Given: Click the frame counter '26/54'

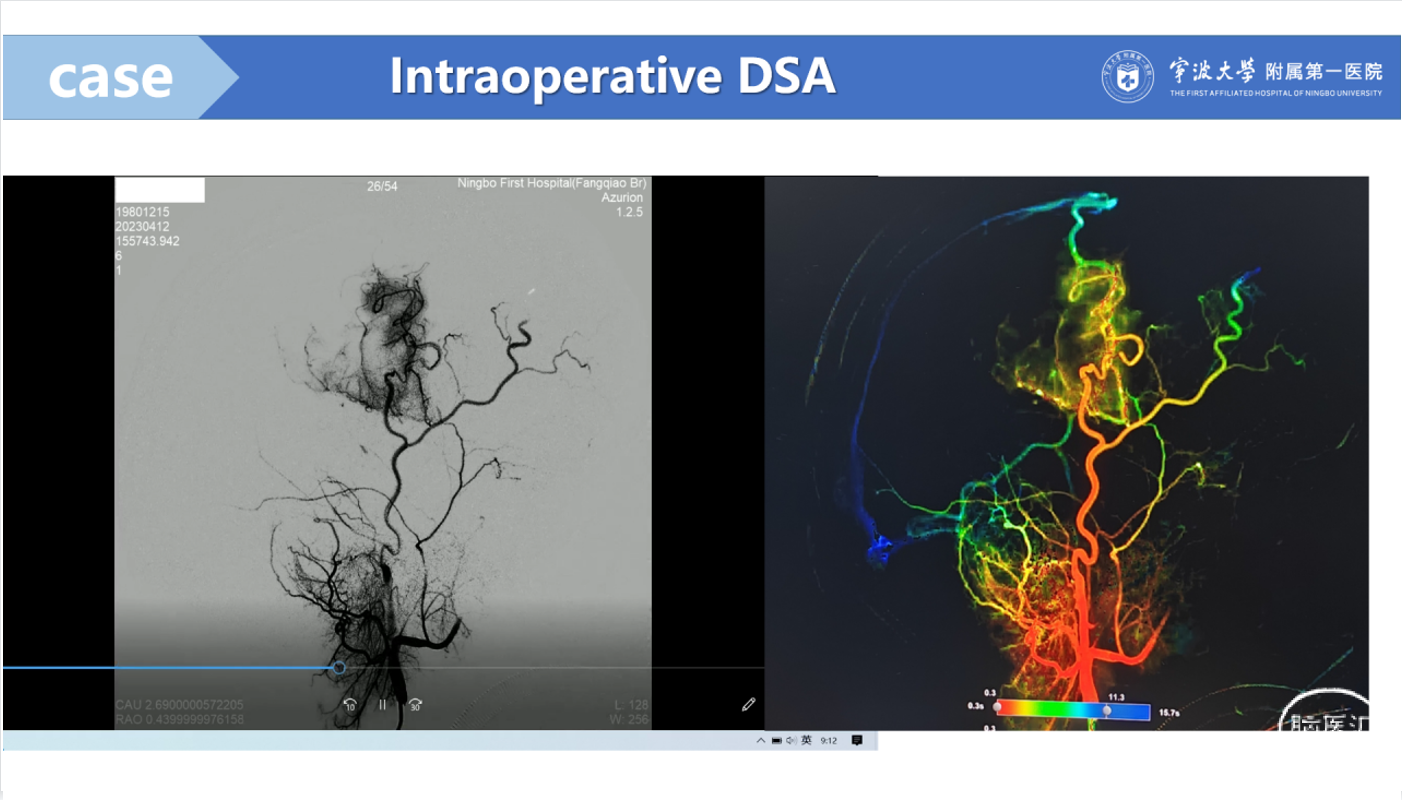Looking at the screenshot, I should [382, 186].
